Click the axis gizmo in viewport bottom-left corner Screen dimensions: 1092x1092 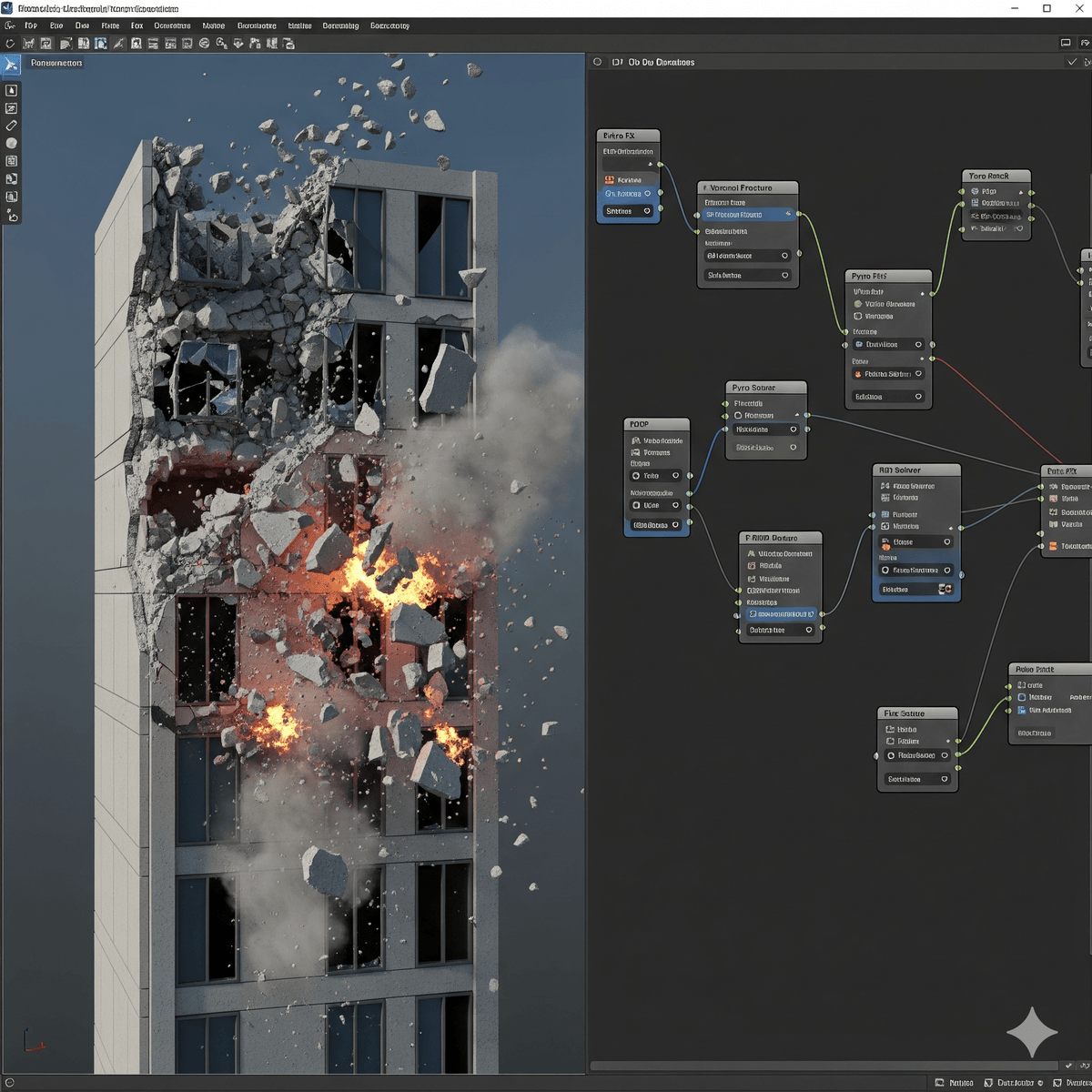click(29, 1042)
